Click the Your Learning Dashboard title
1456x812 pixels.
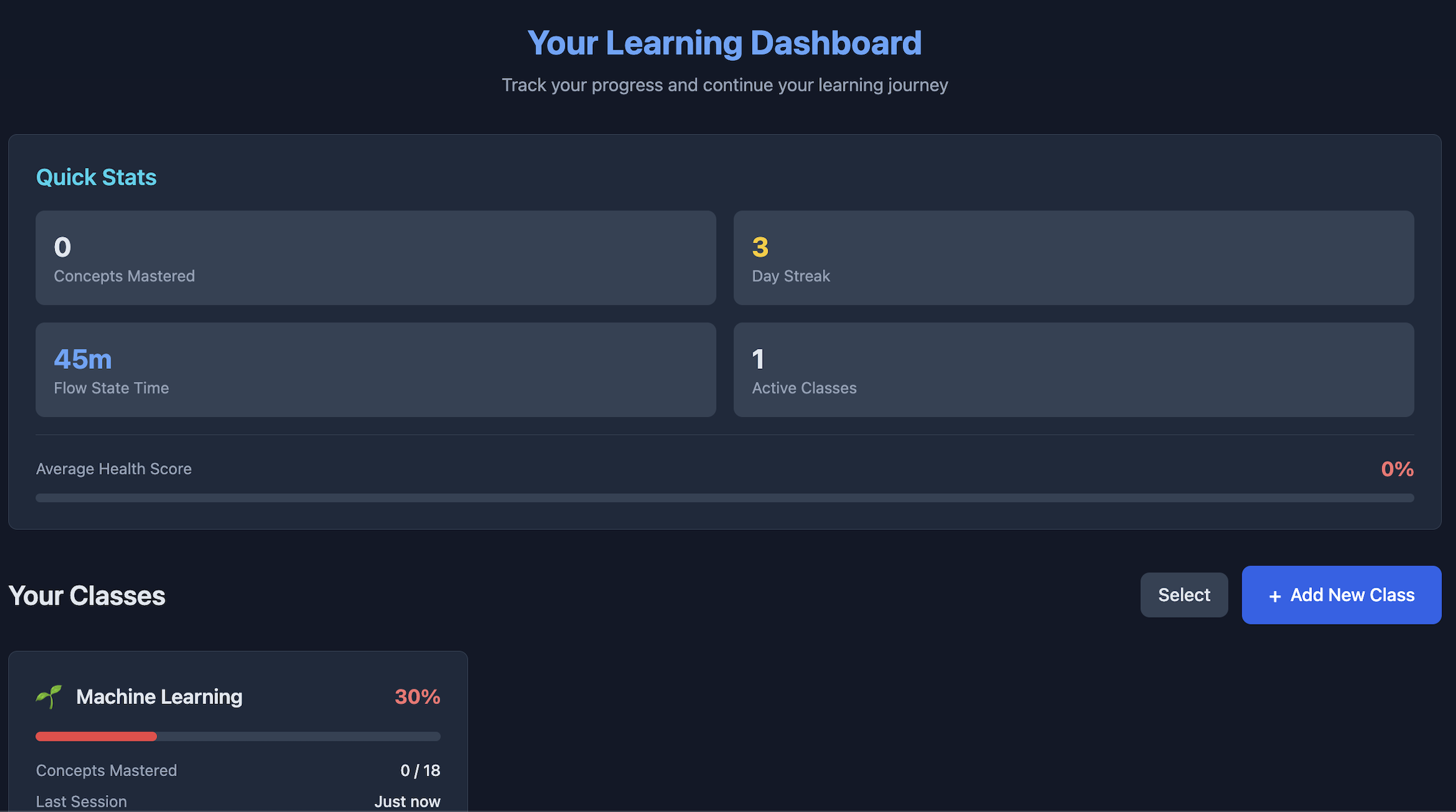pyautogui.click(x=724, y=42)
